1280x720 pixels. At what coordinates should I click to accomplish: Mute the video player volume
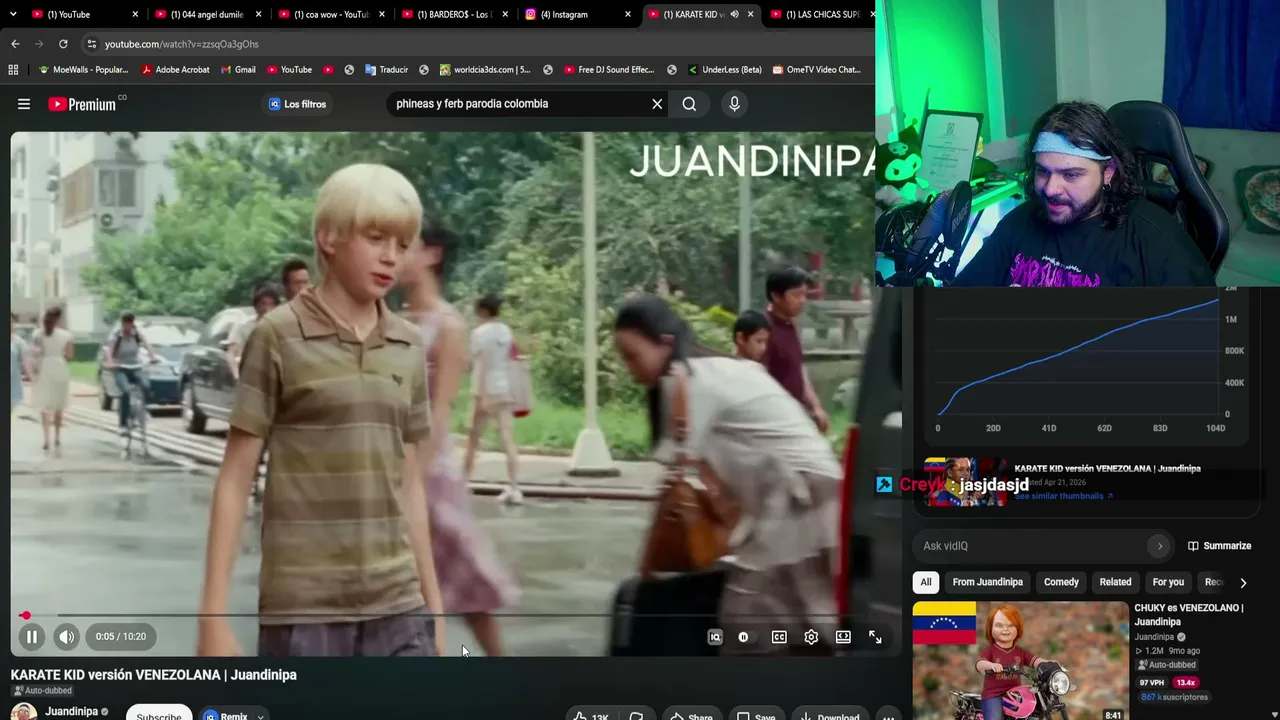[x=66, y=637]
